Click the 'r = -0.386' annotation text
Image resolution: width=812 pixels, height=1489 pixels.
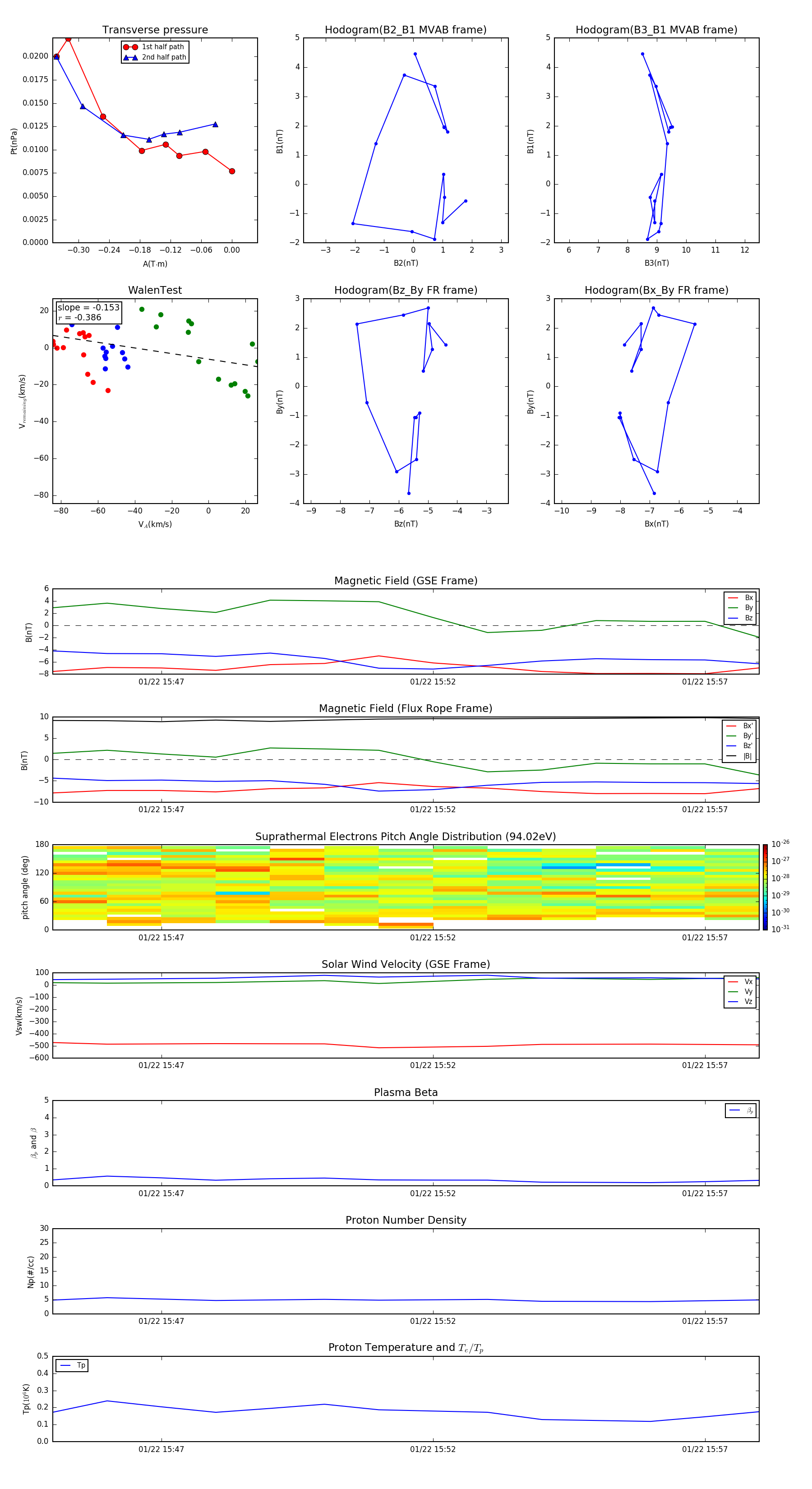tap(80, 317)
